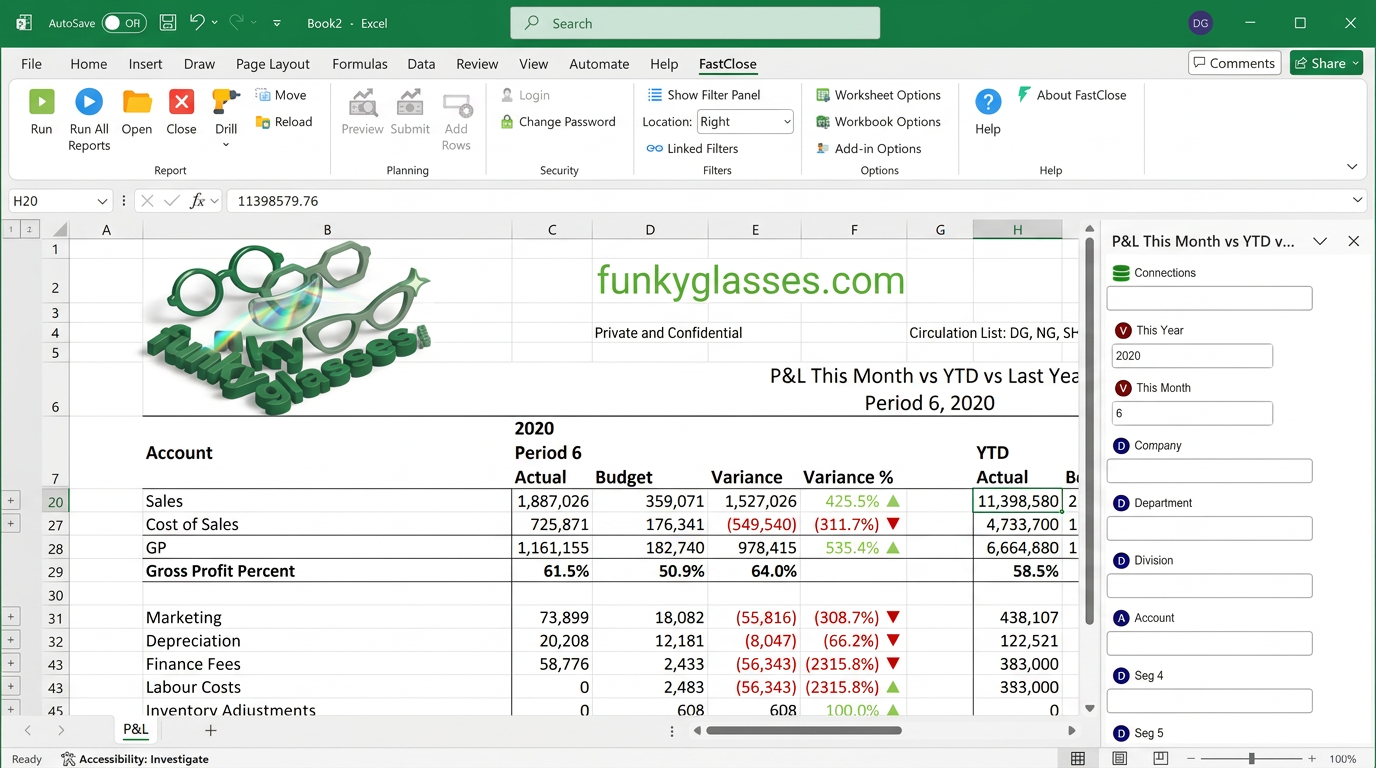Viewport: 1376px width, 768px height.
Task: Open the Location dropdown showing Right
Action: 745,122
